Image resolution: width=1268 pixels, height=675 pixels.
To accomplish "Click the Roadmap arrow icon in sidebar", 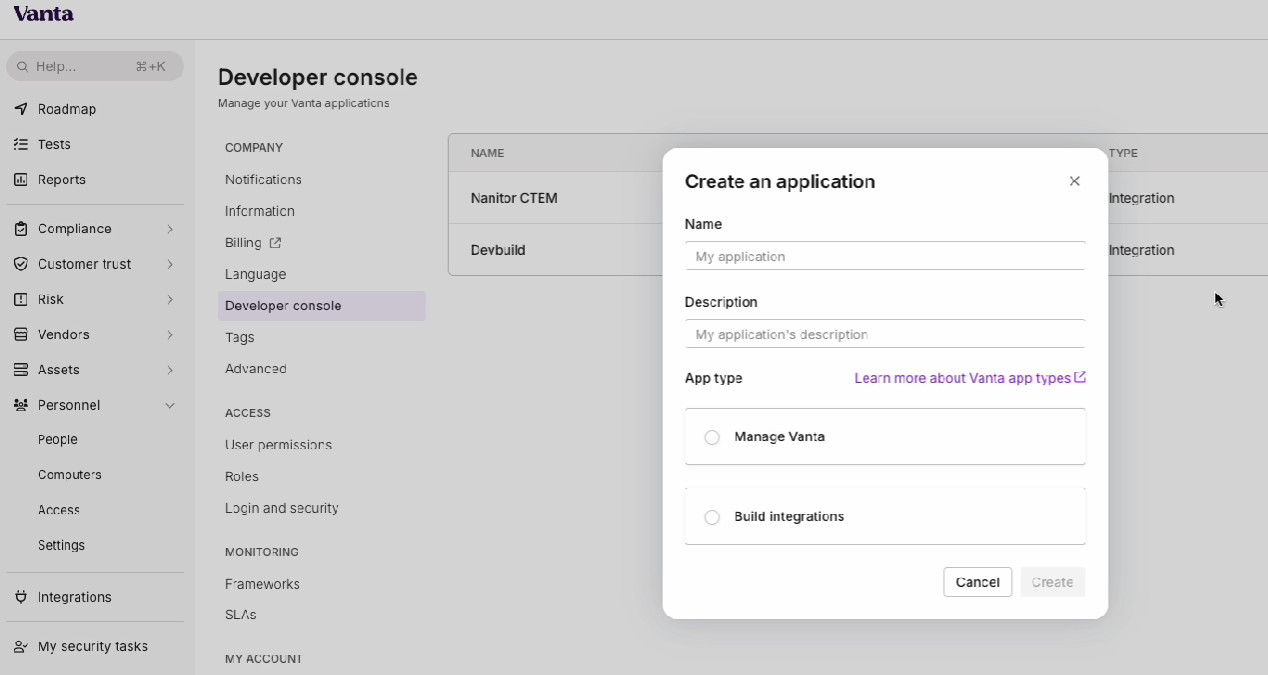I will click(21, 109).
